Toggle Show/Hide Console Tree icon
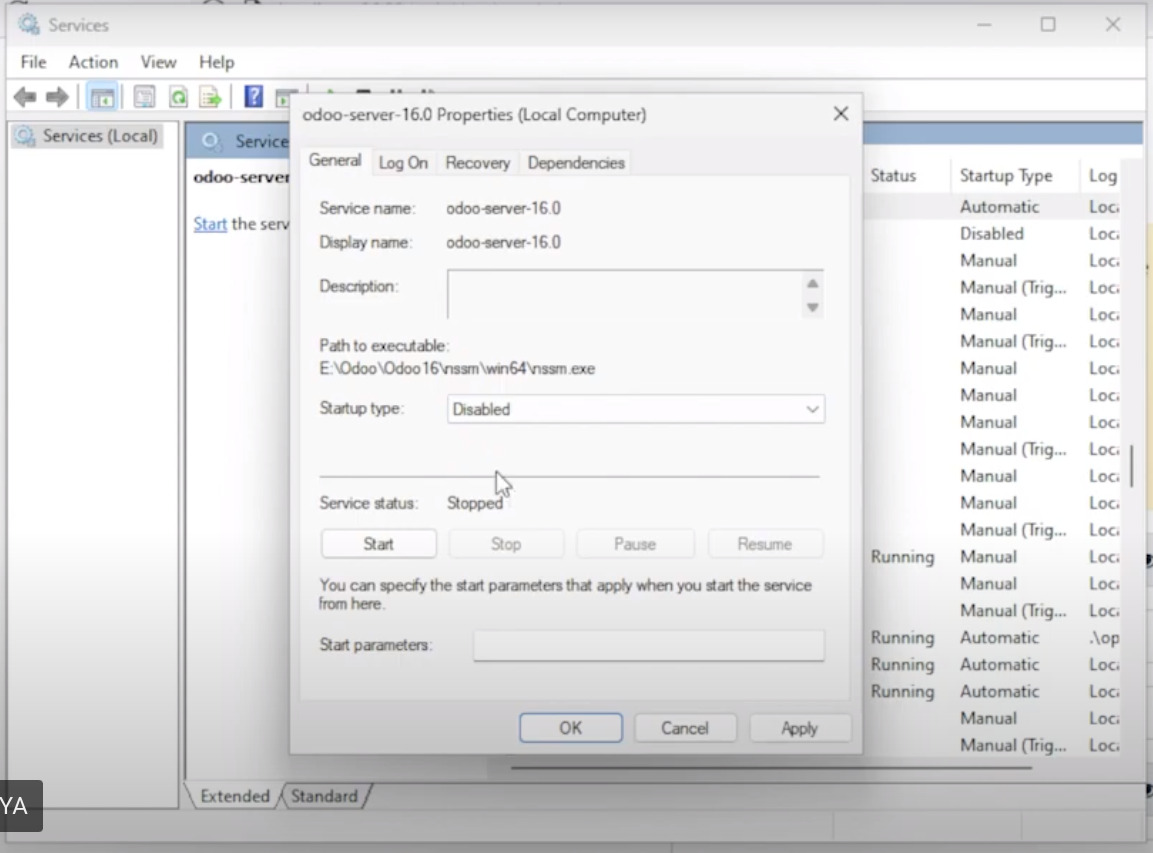The image size is (1153, 853). pyautogui.click(x=101, y=97)
